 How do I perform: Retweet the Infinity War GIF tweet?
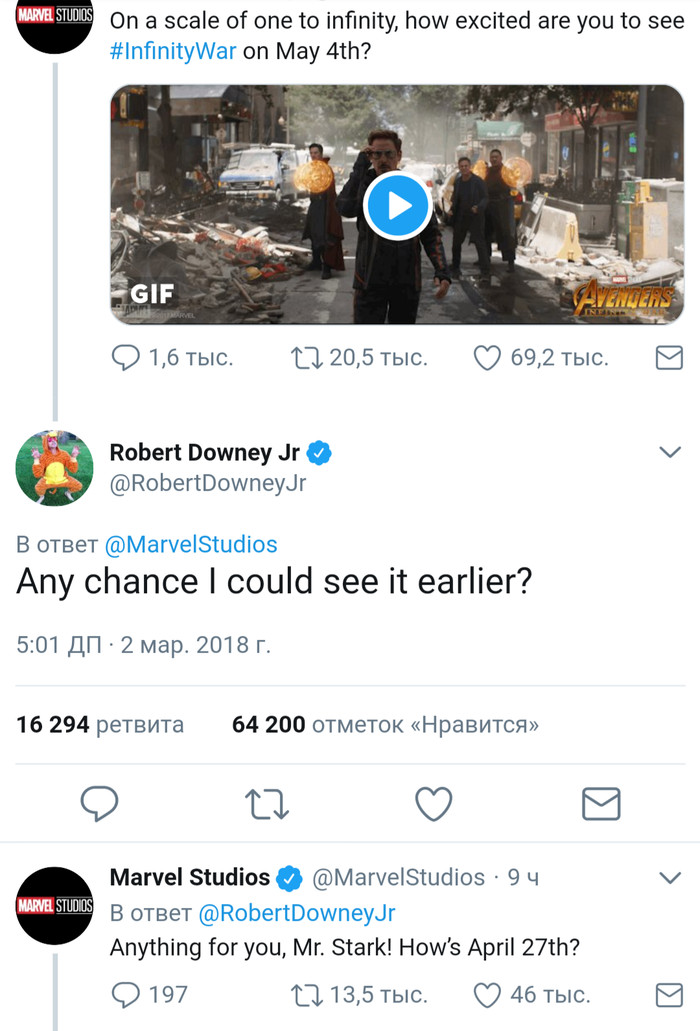coord(304,357)
